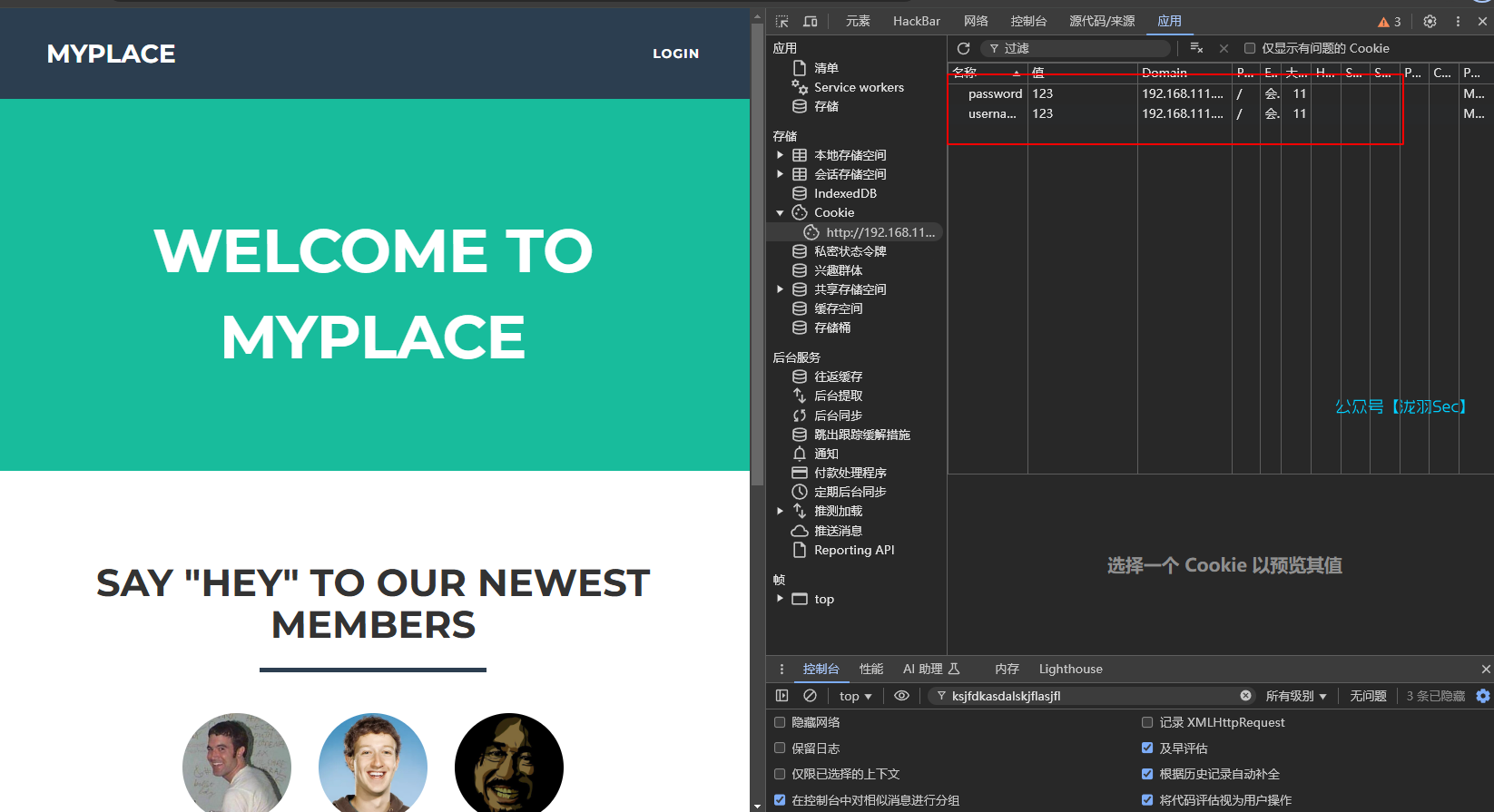Switch to the Lighthouse tab
Image resolution: width=1494 pixels, height=812 pixels.
[x=1070, y=669]
